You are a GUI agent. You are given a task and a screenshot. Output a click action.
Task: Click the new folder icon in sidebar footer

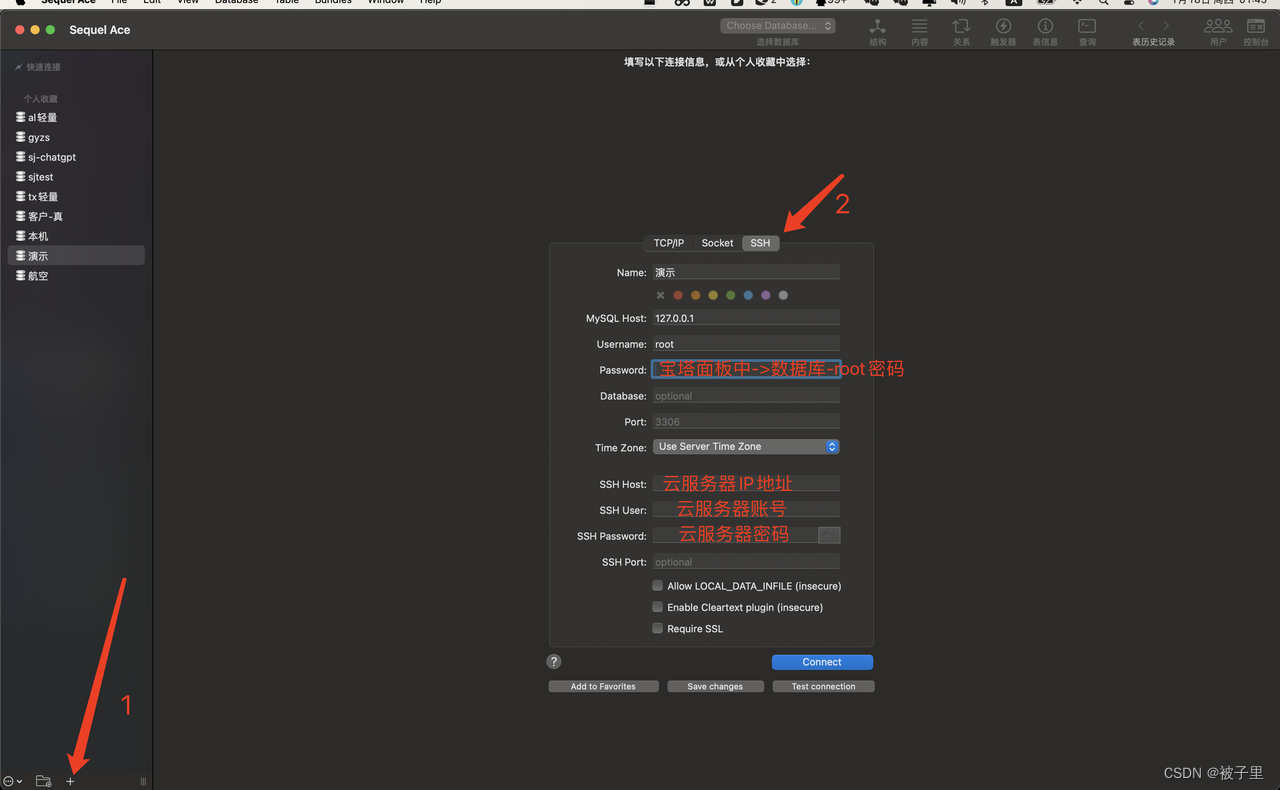(x=43, y=781)
